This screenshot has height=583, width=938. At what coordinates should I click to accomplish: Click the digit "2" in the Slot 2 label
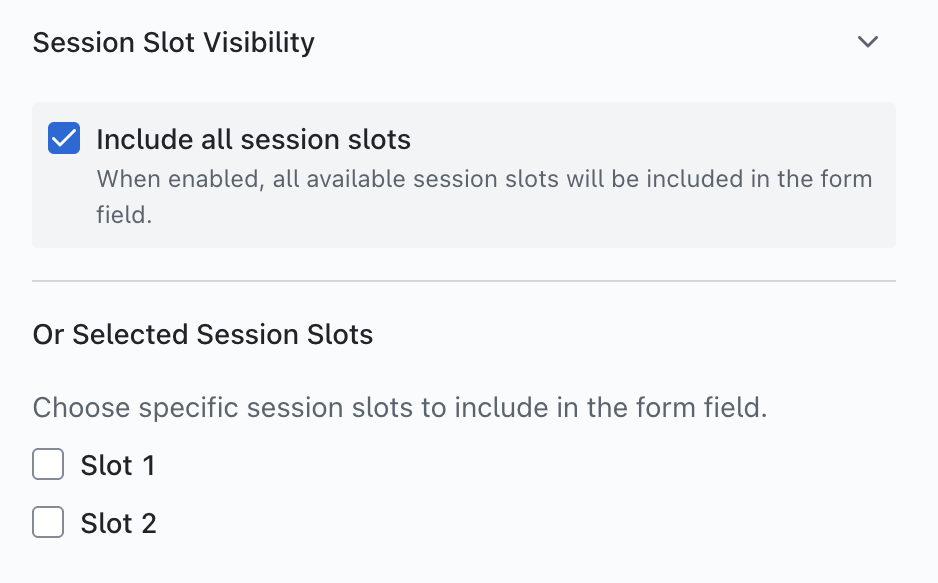point(148,524)
